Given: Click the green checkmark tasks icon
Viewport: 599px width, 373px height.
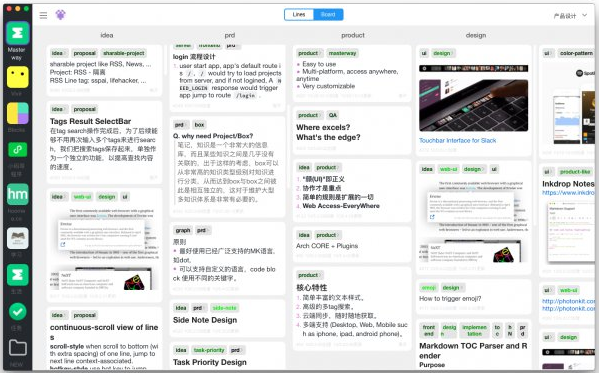Looking at the screenshot, I should 18,311.
